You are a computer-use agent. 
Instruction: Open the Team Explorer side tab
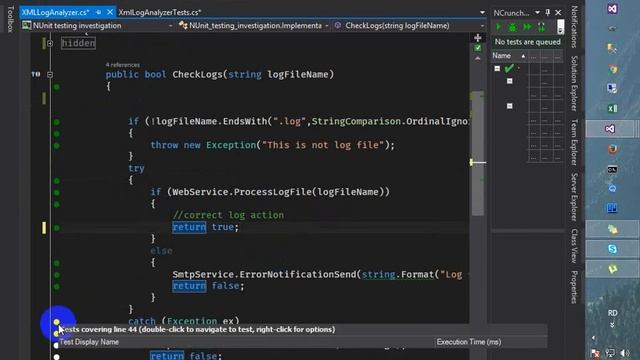[x=574, y=142]
